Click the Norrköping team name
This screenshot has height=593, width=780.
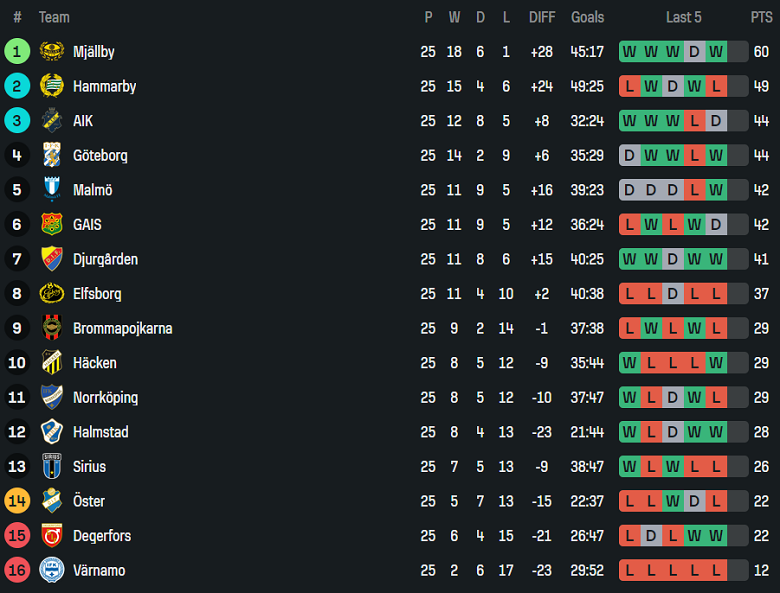[x=105, y=397]
